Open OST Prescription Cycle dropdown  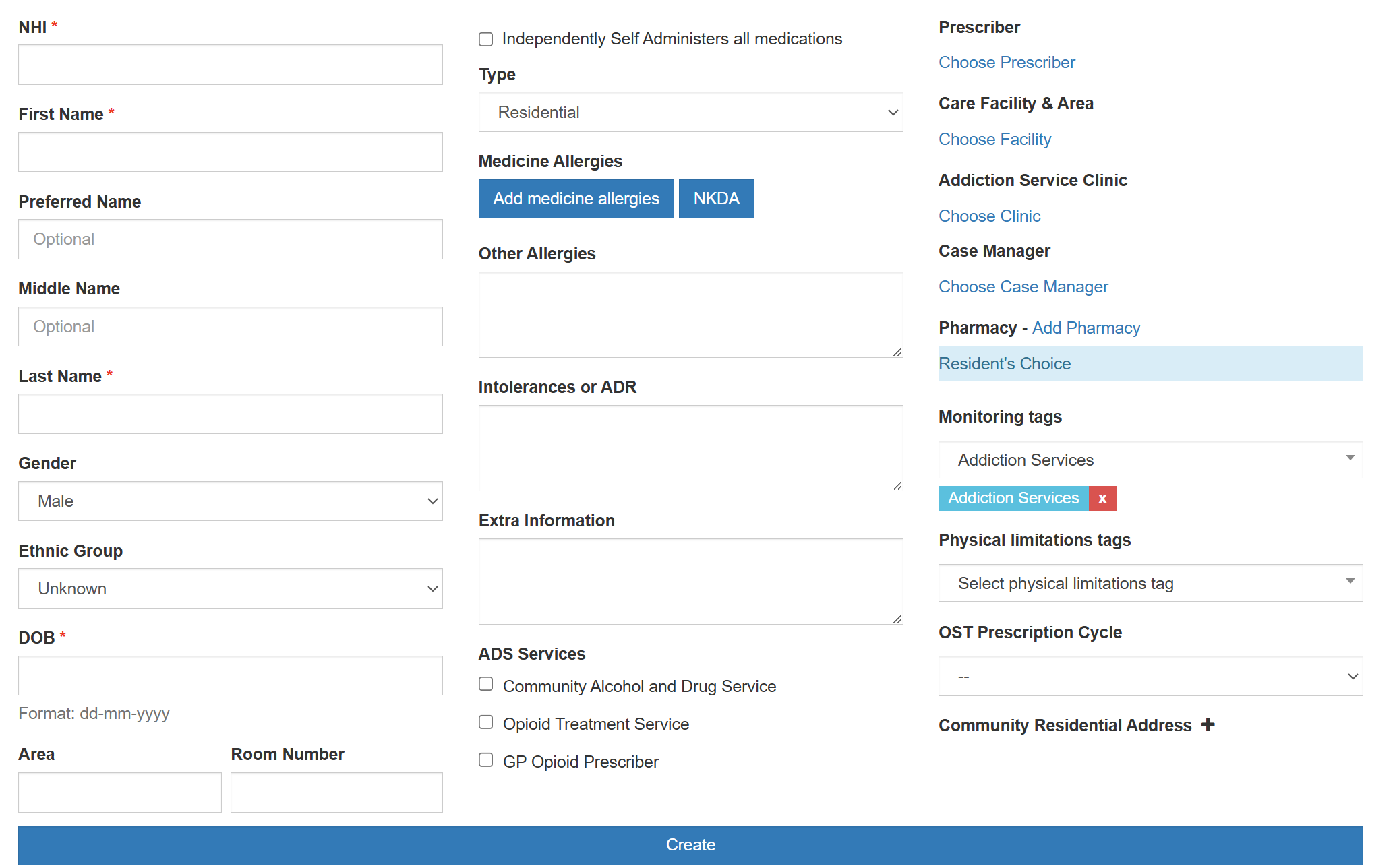1150,677
